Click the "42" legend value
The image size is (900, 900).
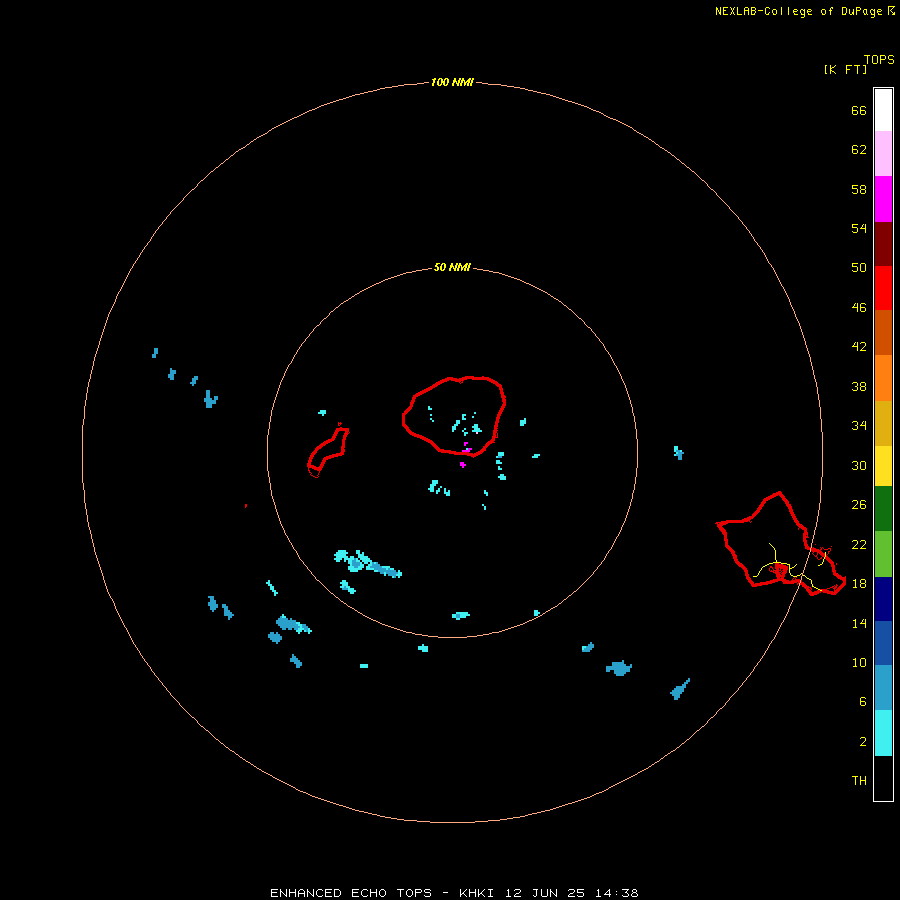coord(859,347)
